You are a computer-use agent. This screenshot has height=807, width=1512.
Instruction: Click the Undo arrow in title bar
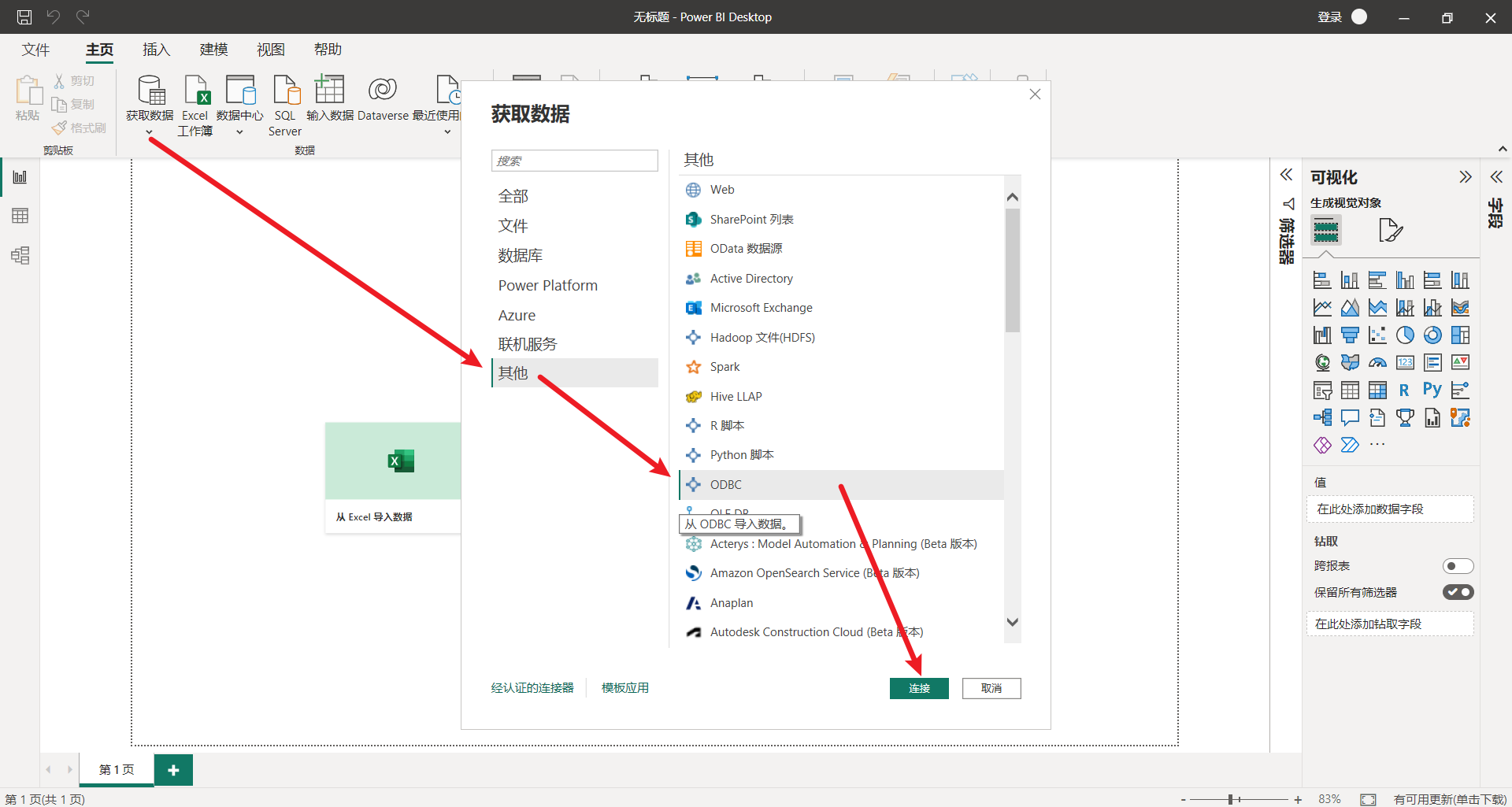54,17
